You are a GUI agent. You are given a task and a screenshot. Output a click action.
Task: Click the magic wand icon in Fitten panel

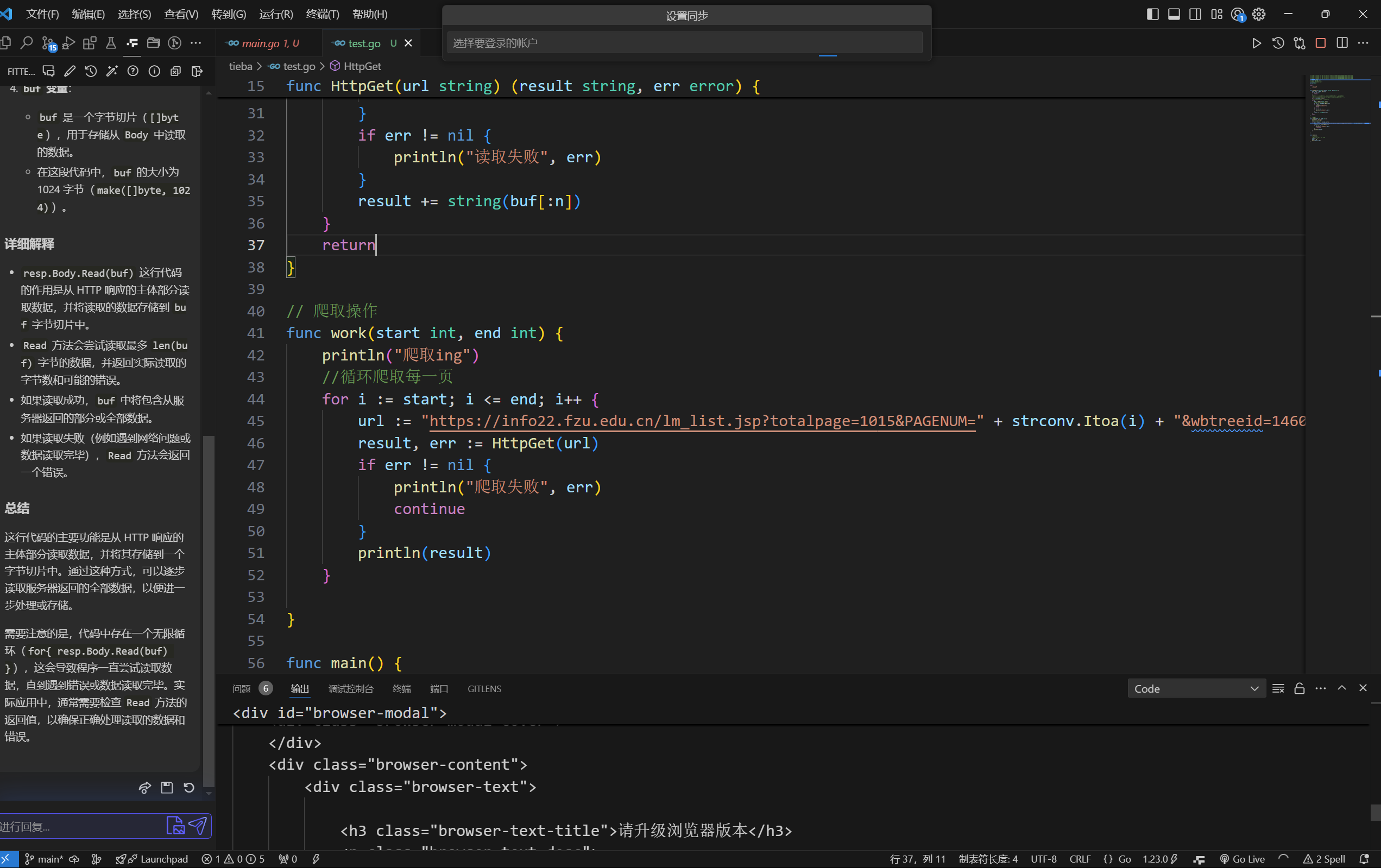(x=112, y=71)
